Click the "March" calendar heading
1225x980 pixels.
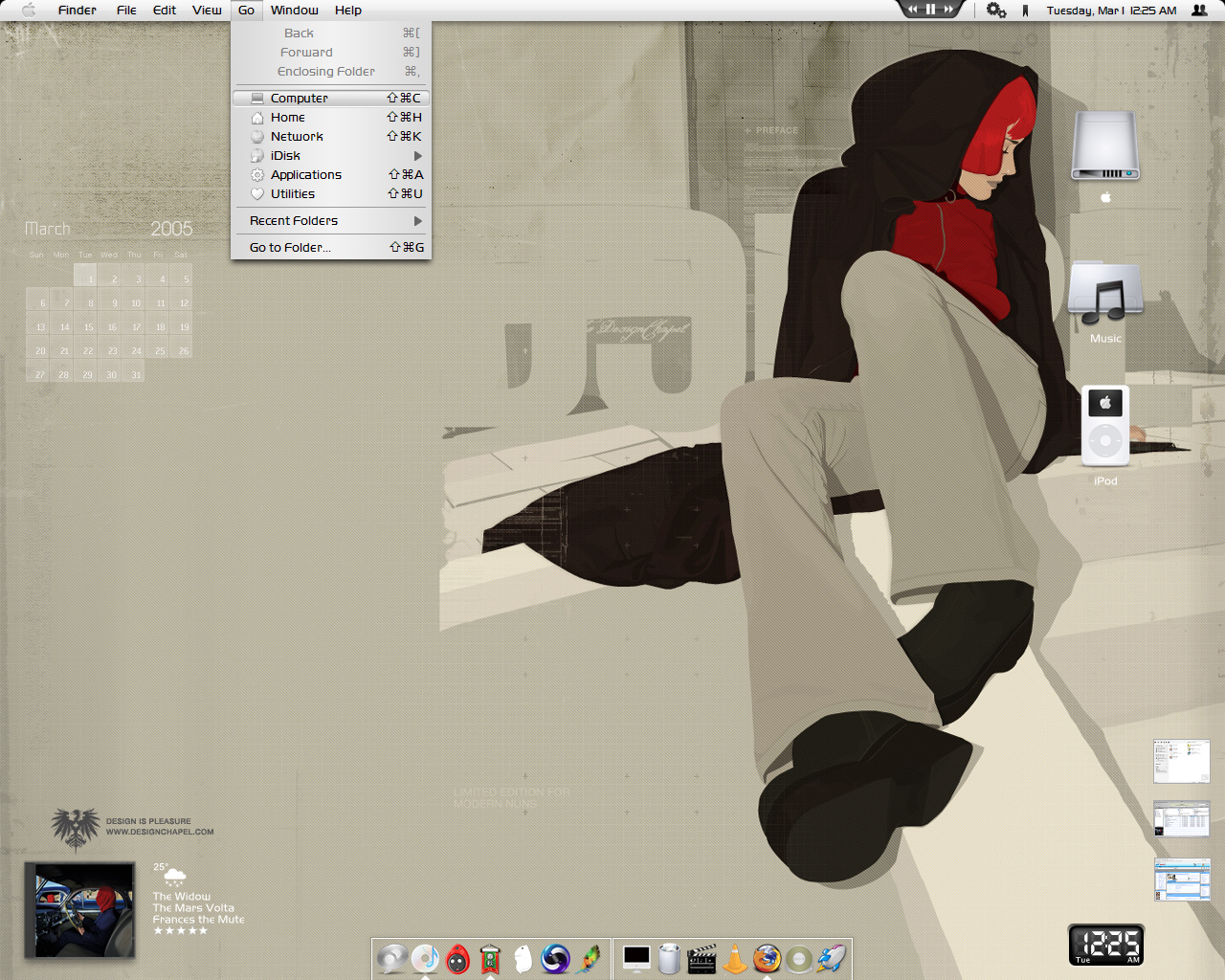pos(48,229)
